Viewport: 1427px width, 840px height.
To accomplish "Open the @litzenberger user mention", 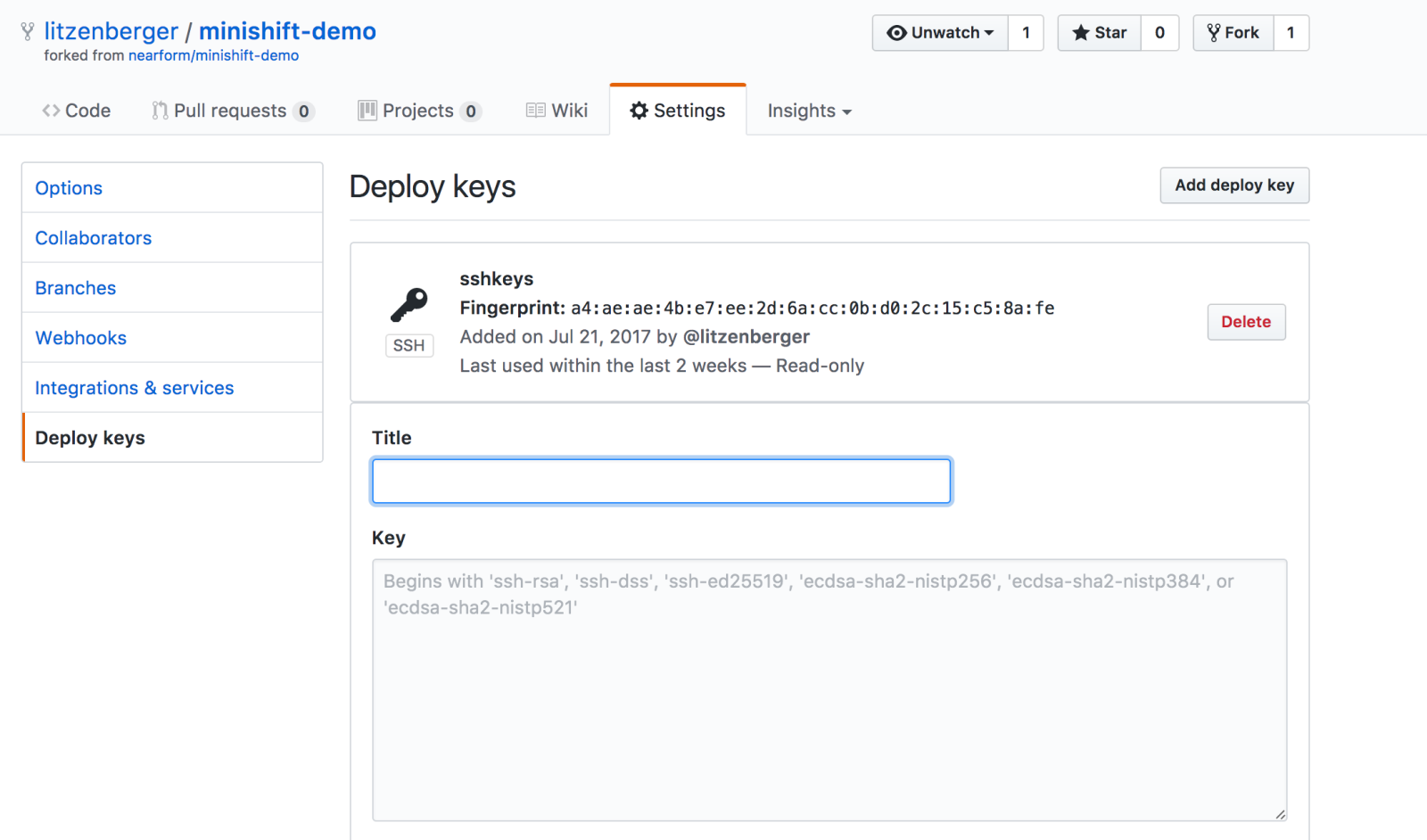I will point(746,337).
